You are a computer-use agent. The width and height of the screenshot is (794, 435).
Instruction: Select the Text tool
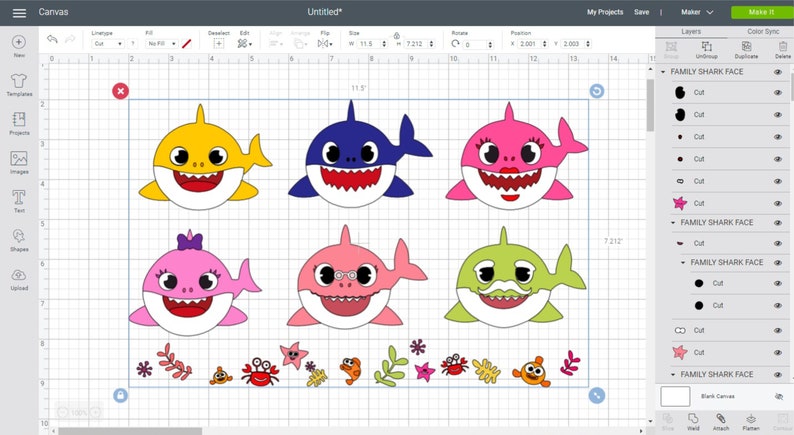click(x=19, y=201)
